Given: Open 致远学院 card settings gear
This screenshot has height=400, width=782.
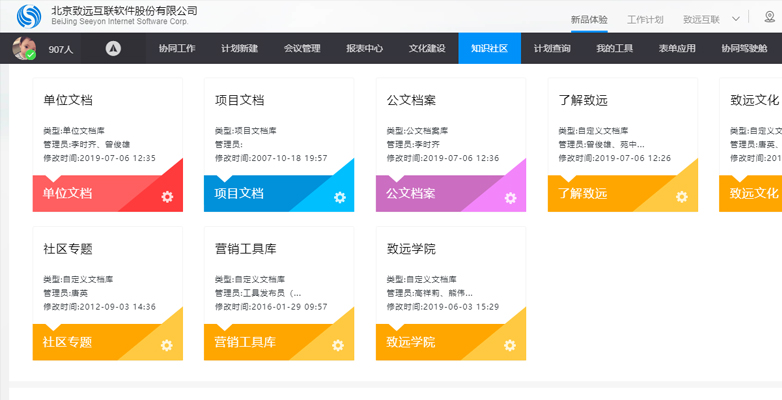Looking at the screenshot, I should [x=510, y=345].
